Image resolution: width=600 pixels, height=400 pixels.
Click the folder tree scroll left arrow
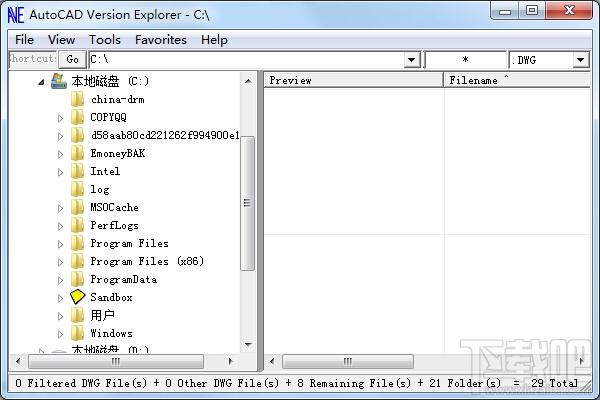coord(18,361)
